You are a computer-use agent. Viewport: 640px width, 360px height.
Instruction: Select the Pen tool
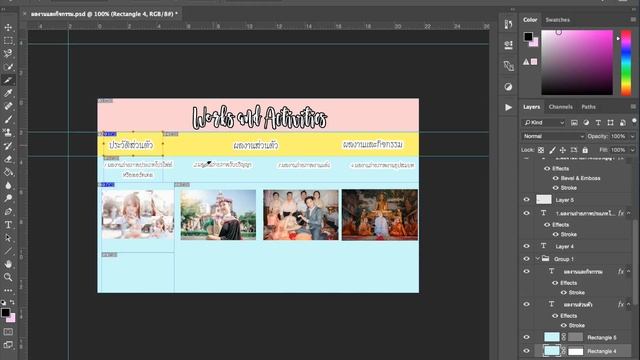tap(8, 211)
